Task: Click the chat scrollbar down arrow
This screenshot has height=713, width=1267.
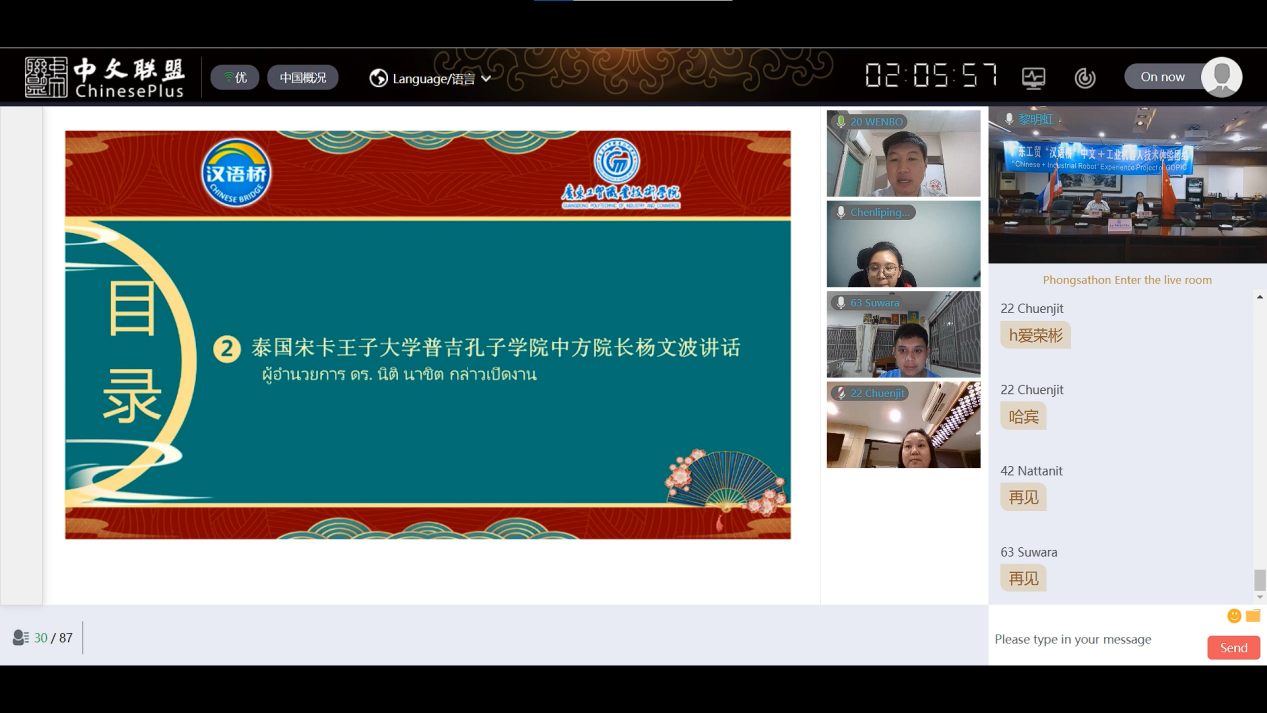Action: coord(1260,598)
